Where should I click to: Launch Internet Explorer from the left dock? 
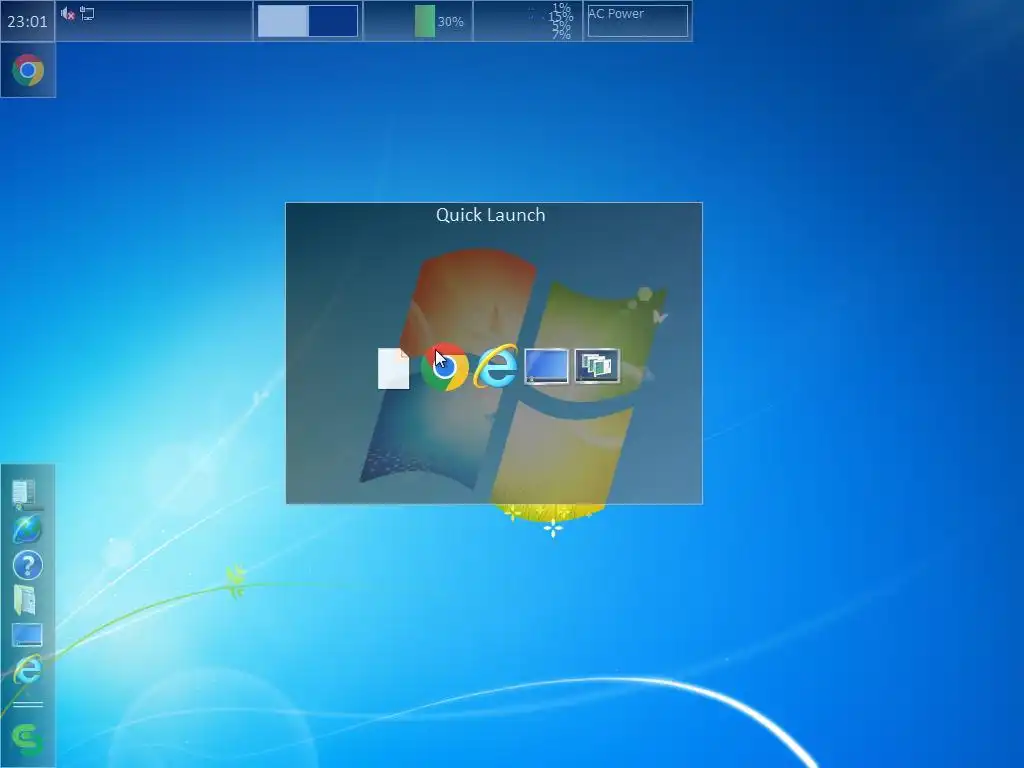coord(27,670)
